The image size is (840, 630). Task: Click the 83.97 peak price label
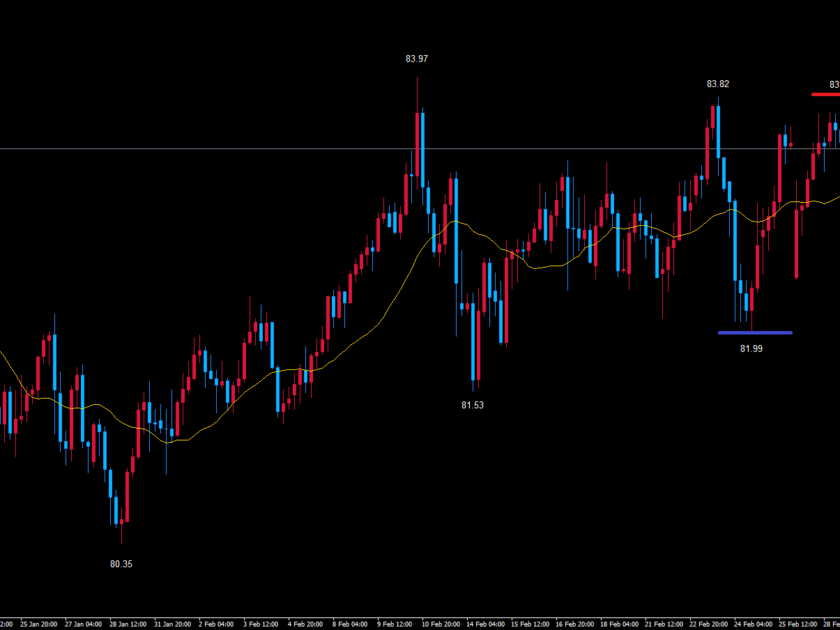[x=417, y=59]
